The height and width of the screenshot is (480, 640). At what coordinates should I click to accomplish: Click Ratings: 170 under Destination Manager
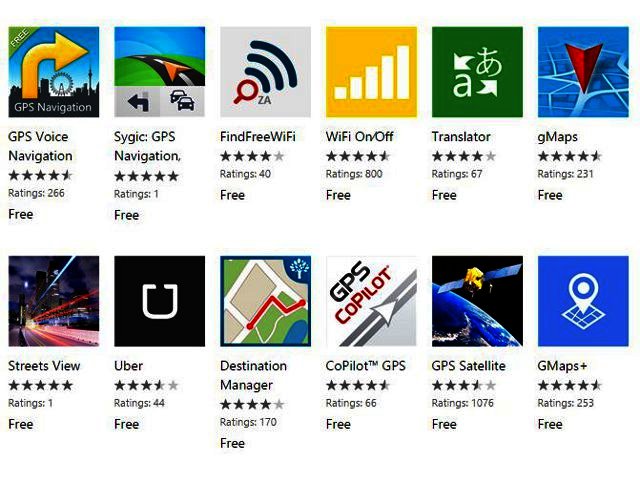(x=248, y=422)
